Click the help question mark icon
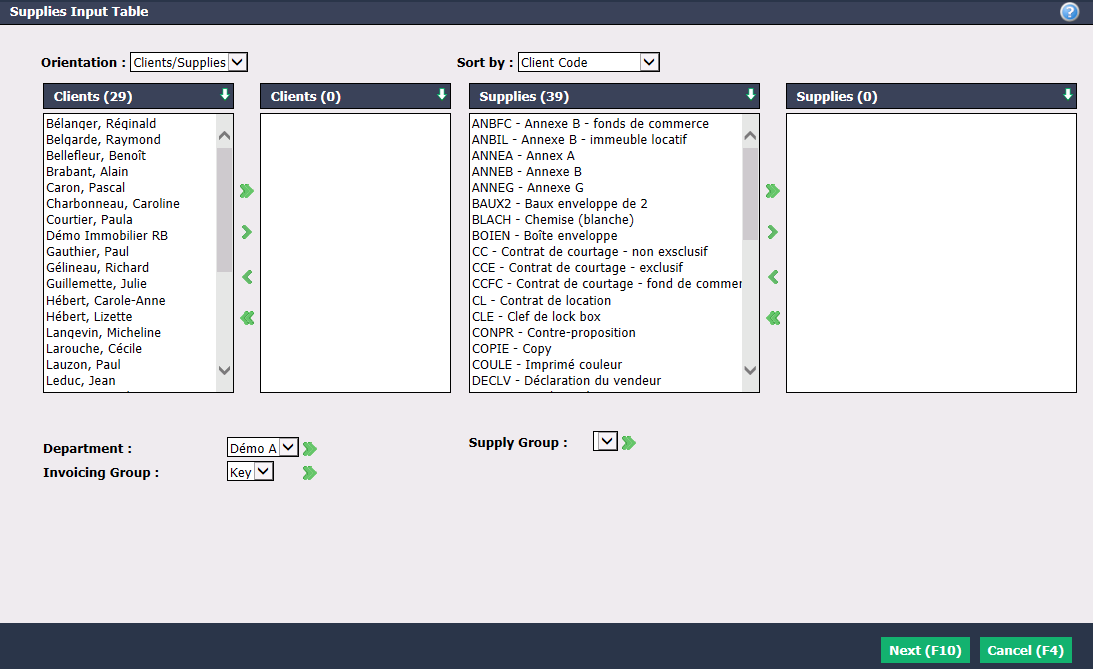The image size is (1093, 669). coord(1069,12)
